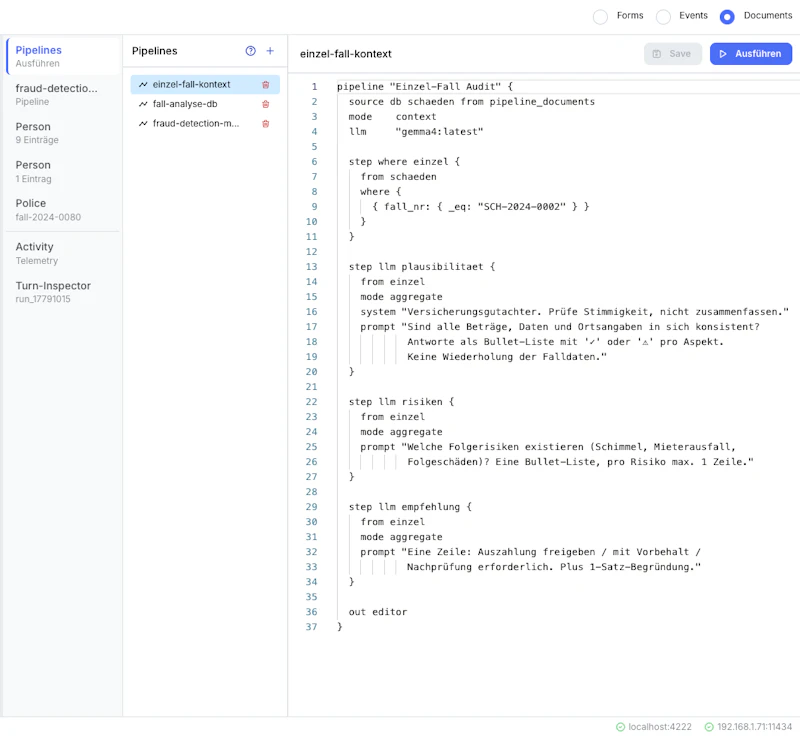800x736 pixels.
Task: Click the pipeline icon beside einzel-fall-kontext
Action: [143, 85]
